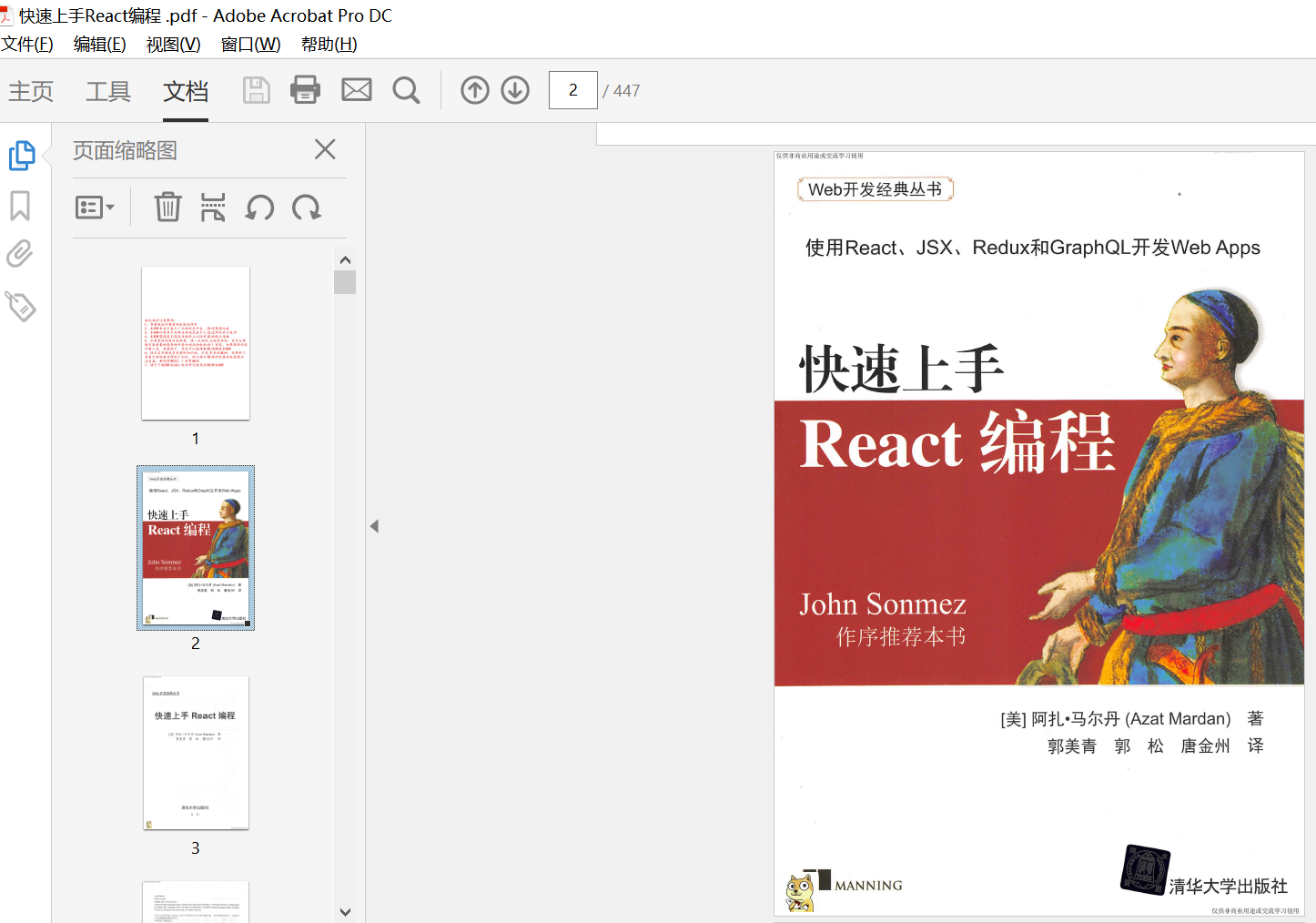
Task: Click subtitle 使用React、JSX、Redux和GraphQL
Action: tap(1033, 248)
